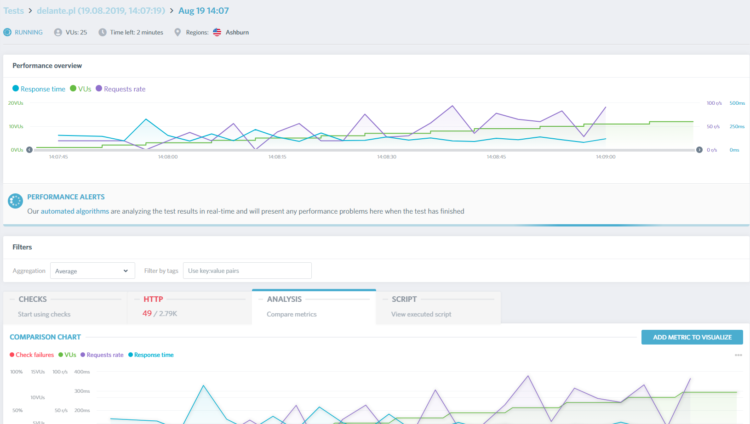Viewport: 750px width, 424px height.
Task: Click the RUNNING status icon
Action: (x=6, y=31)
